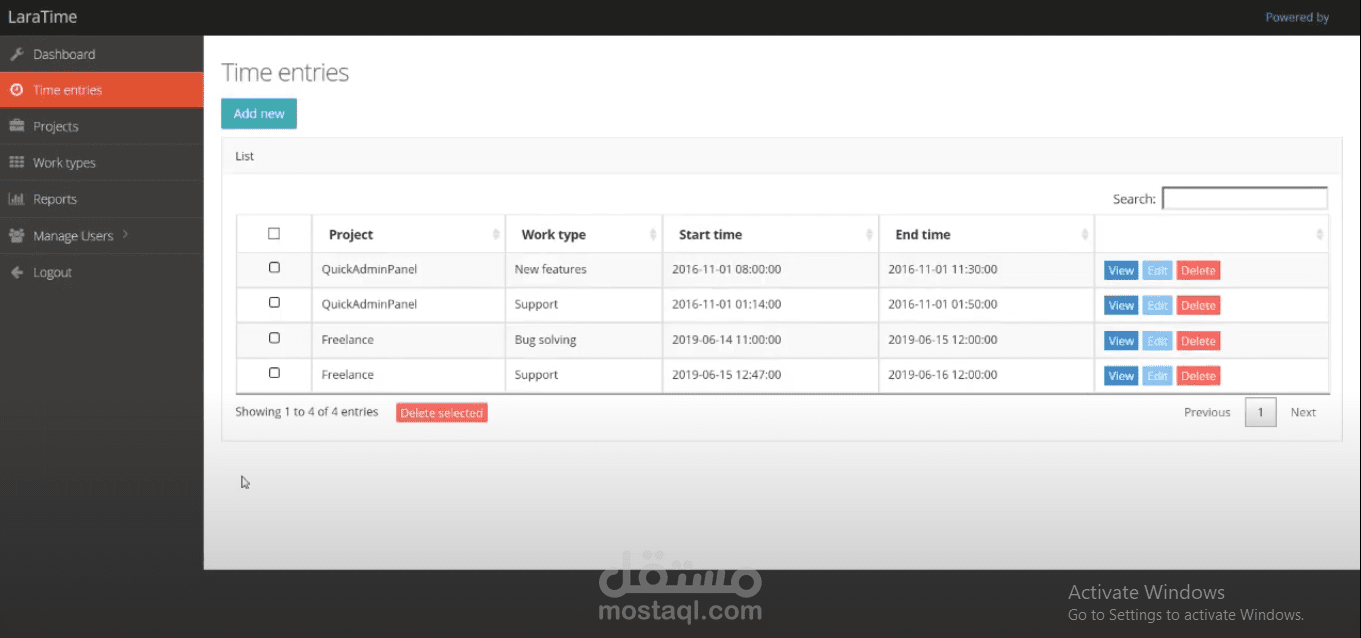Click the Projects briefcase icon
The height and width of the screenshot is (638, 1361).
[16, 126]
